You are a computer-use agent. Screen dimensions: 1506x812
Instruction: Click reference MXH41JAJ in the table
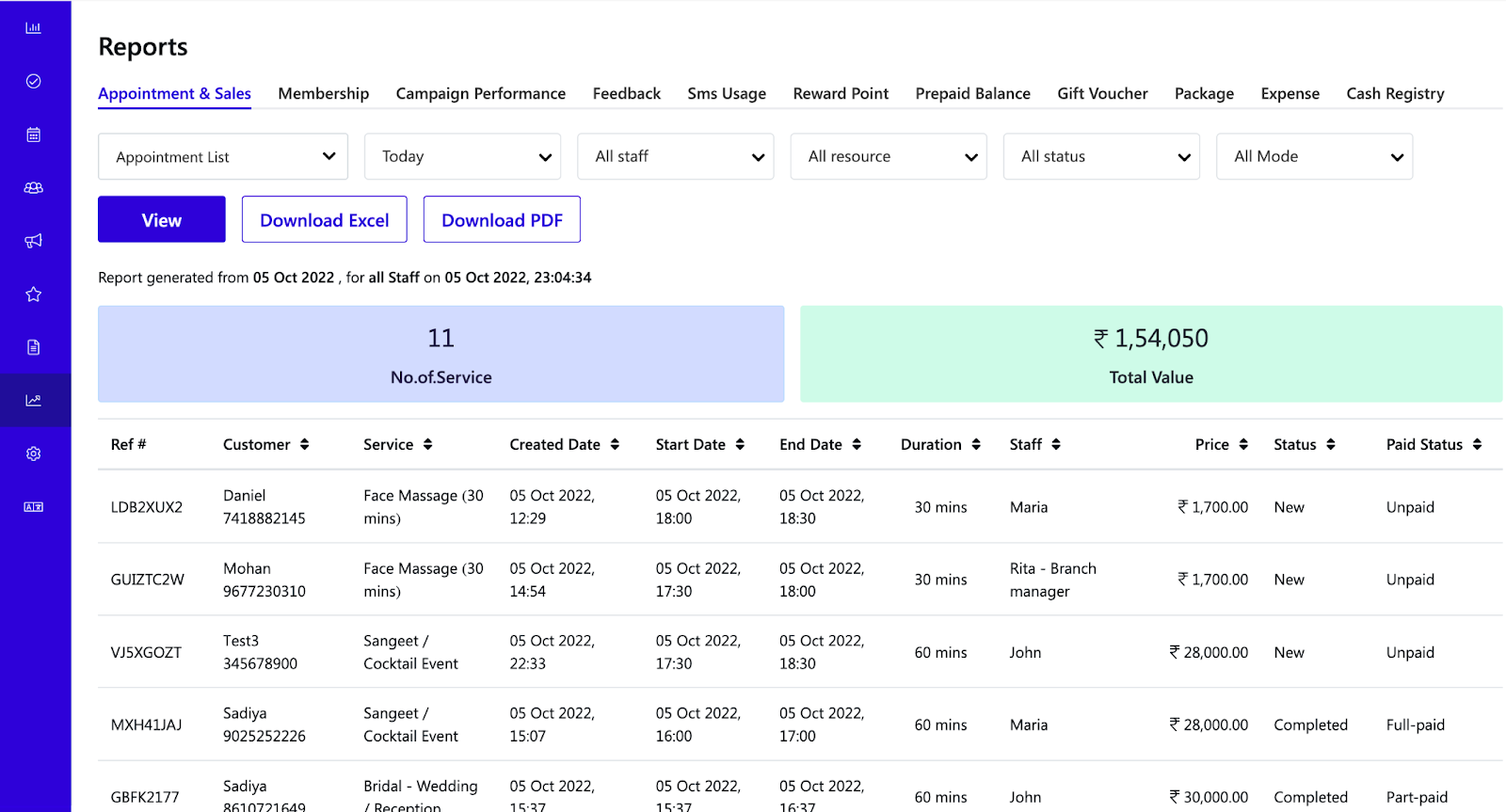point(147,724)
